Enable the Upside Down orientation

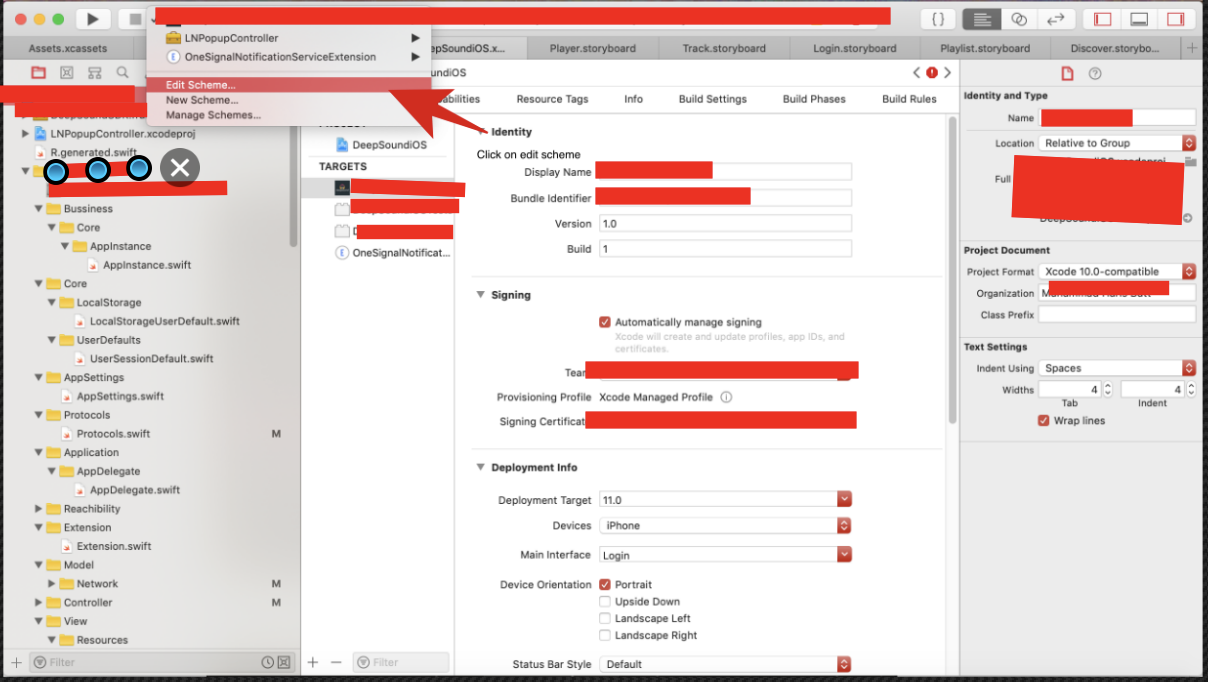(605, 602)
